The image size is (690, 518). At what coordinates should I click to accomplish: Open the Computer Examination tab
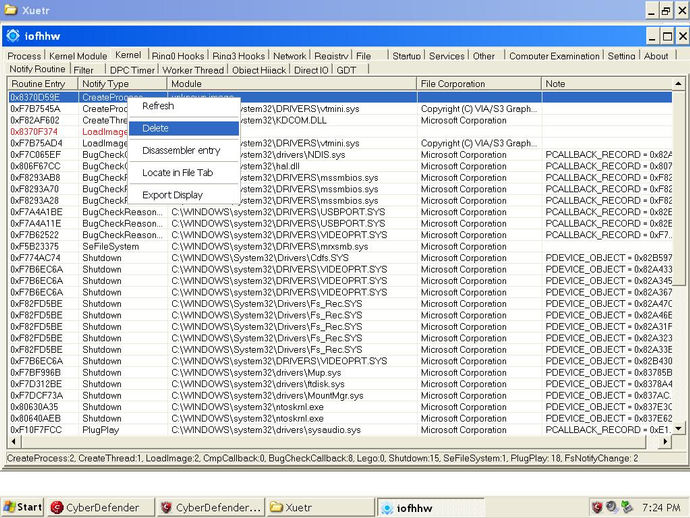pyautogui.click(x=554, y=56)
